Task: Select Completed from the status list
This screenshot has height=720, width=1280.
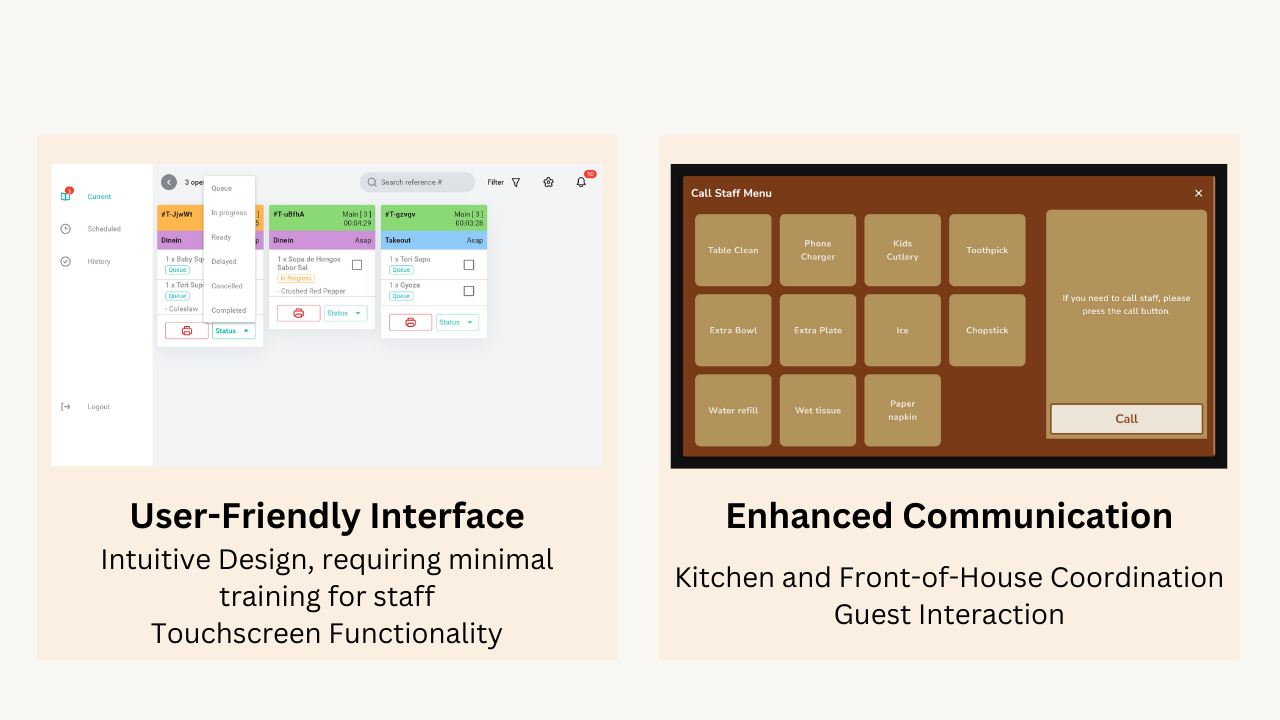Action: click(x=228, y=310)
